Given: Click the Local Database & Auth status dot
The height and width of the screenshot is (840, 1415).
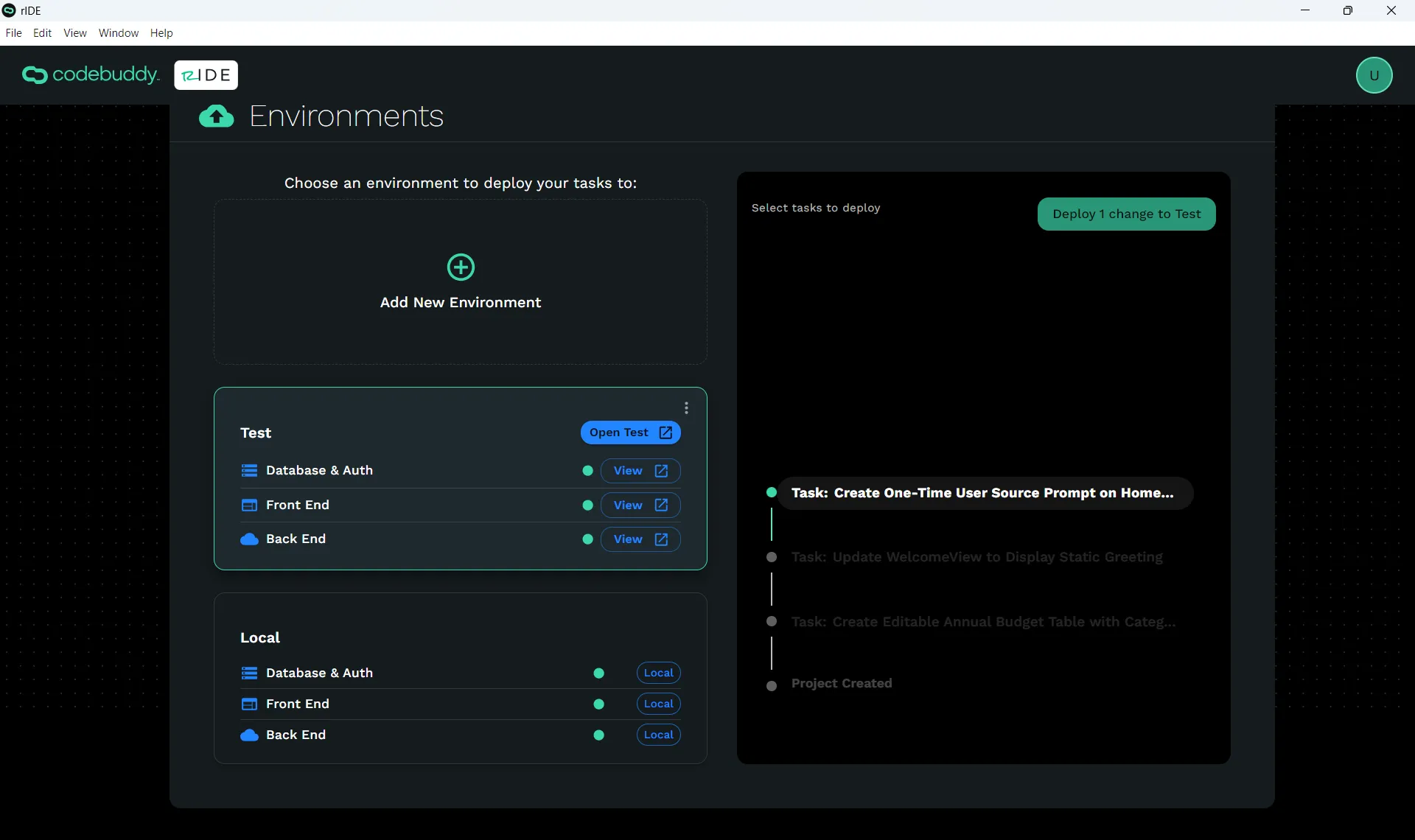Looking at the screenshot, I should (x=598, y=673).
